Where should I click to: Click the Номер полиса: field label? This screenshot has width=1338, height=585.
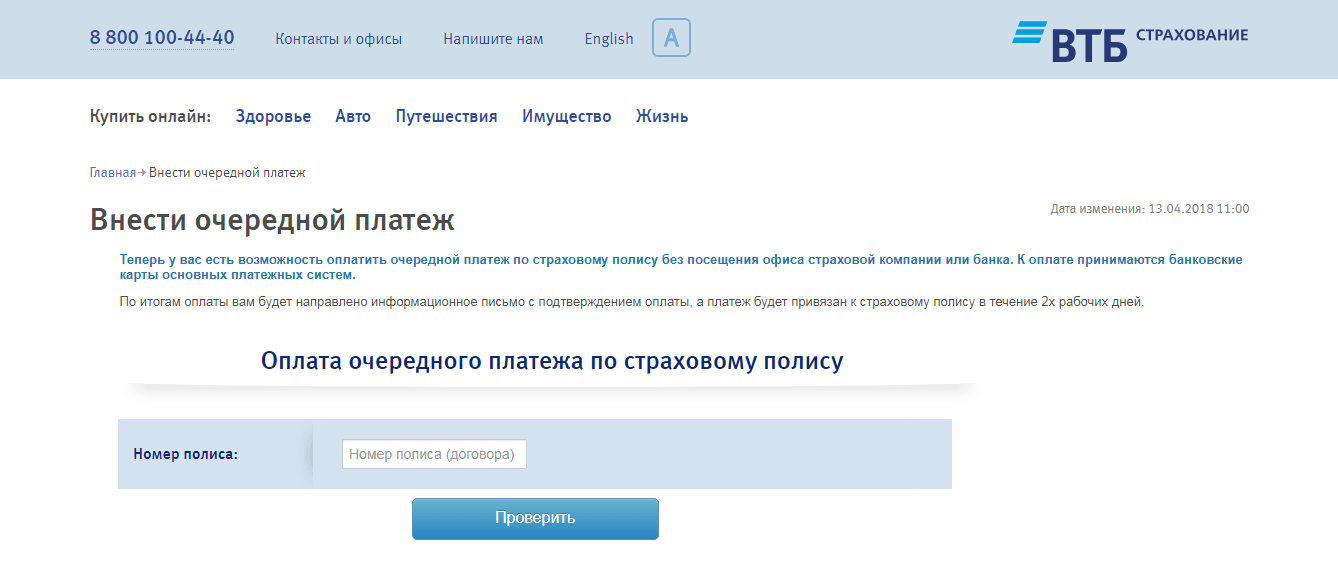click(x=186, y=454)
